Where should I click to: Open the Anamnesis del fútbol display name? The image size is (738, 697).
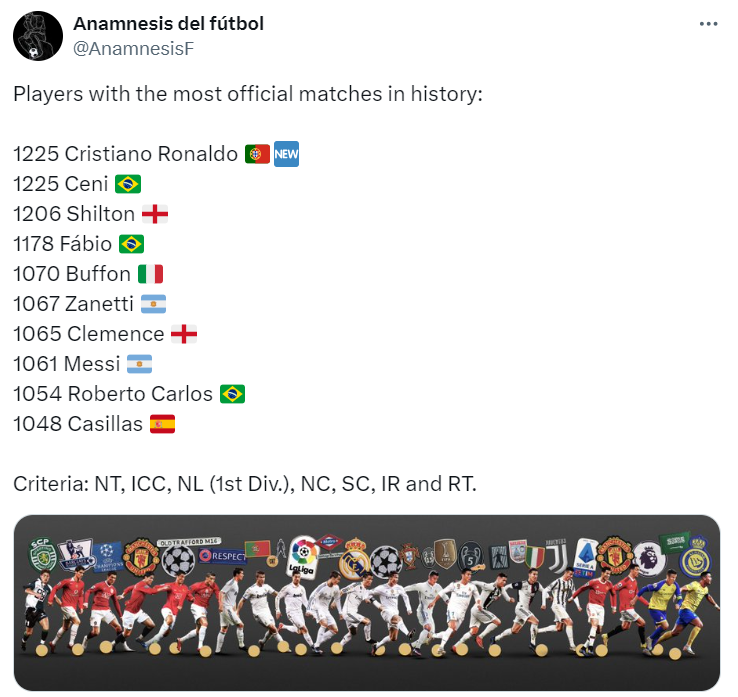pos(168,23)
